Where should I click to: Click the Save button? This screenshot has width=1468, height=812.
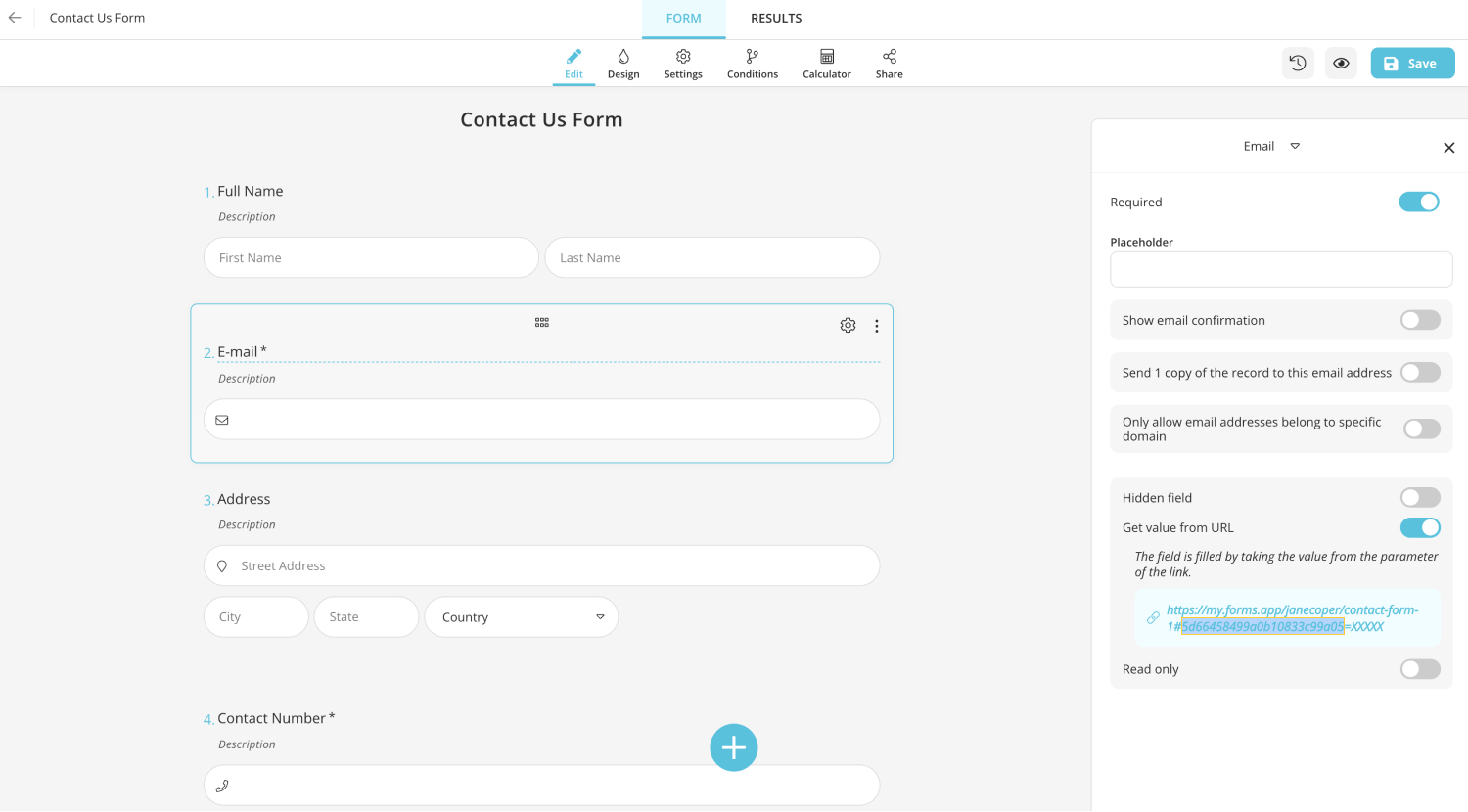[1412, 62]
